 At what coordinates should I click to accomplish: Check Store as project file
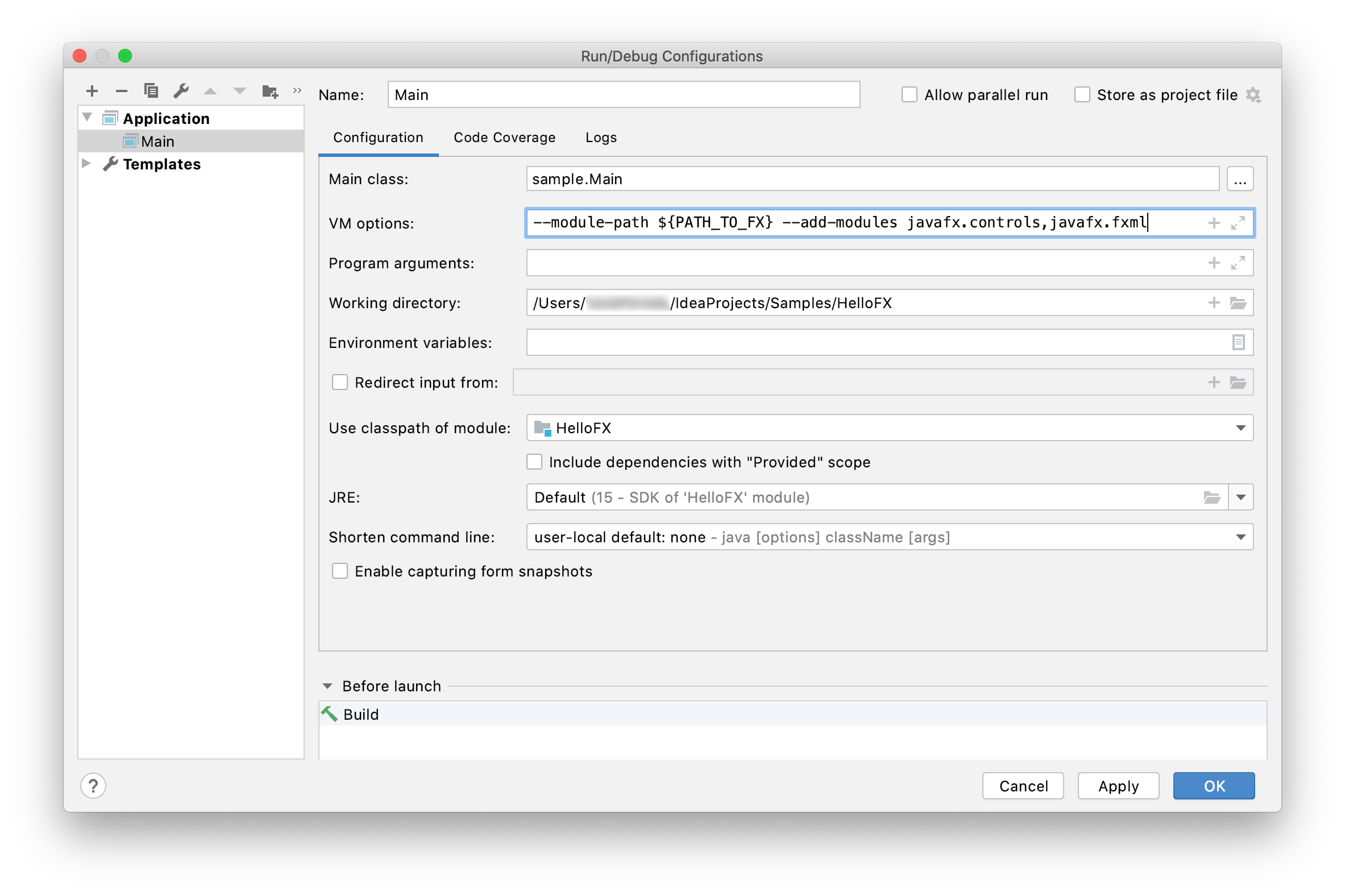[x=1082, y=94]
